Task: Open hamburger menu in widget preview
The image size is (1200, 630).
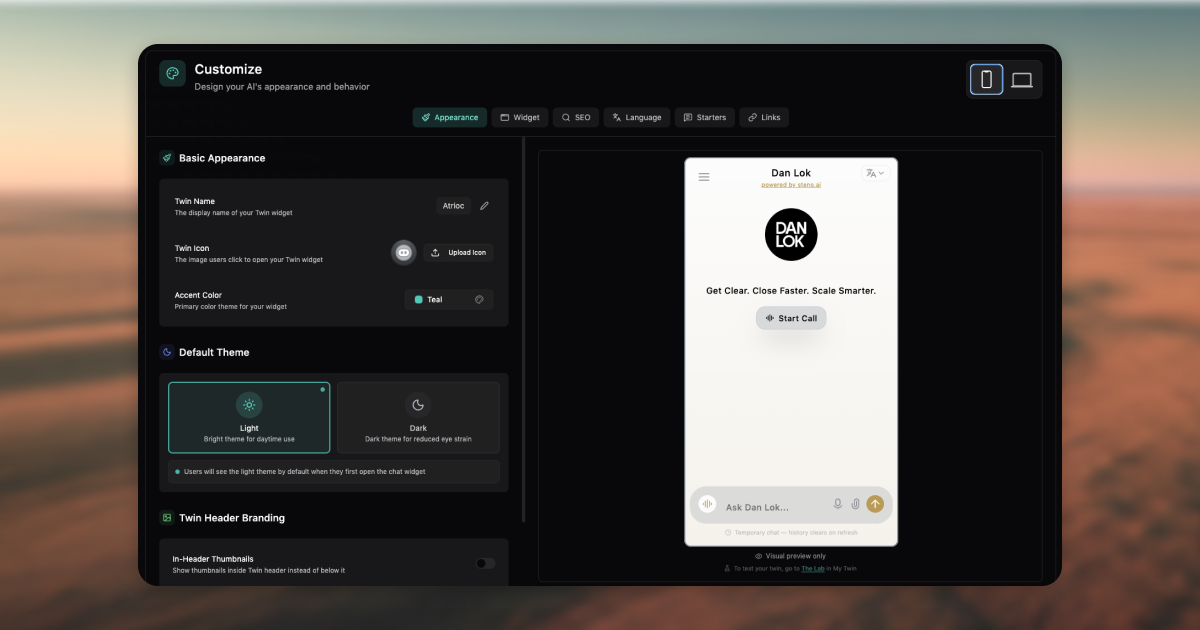Action: point(704,177)
